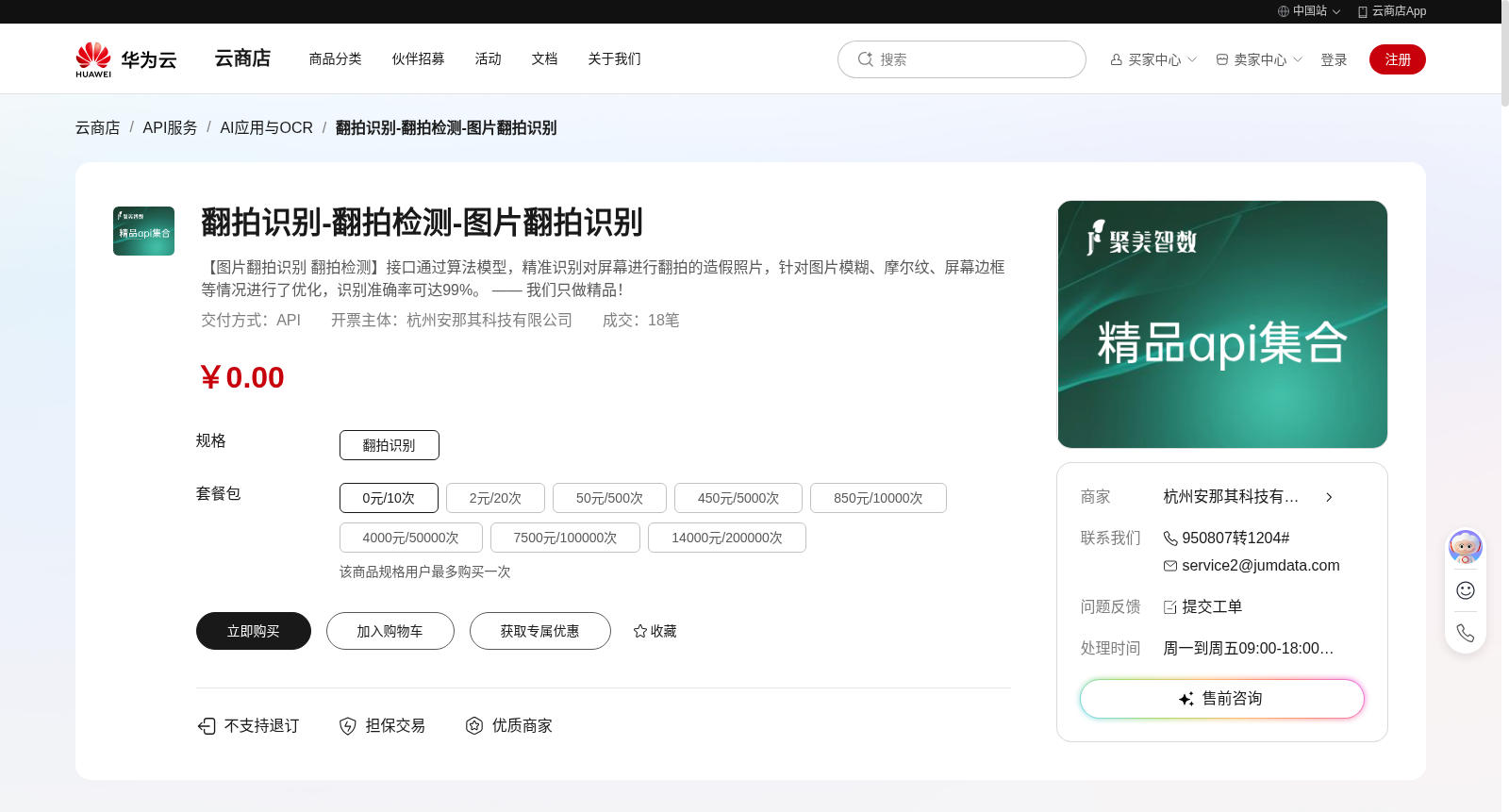Click the 提交工单 link
Image resolution: width=1509 pixels, height=812 pixels.
1212,607
